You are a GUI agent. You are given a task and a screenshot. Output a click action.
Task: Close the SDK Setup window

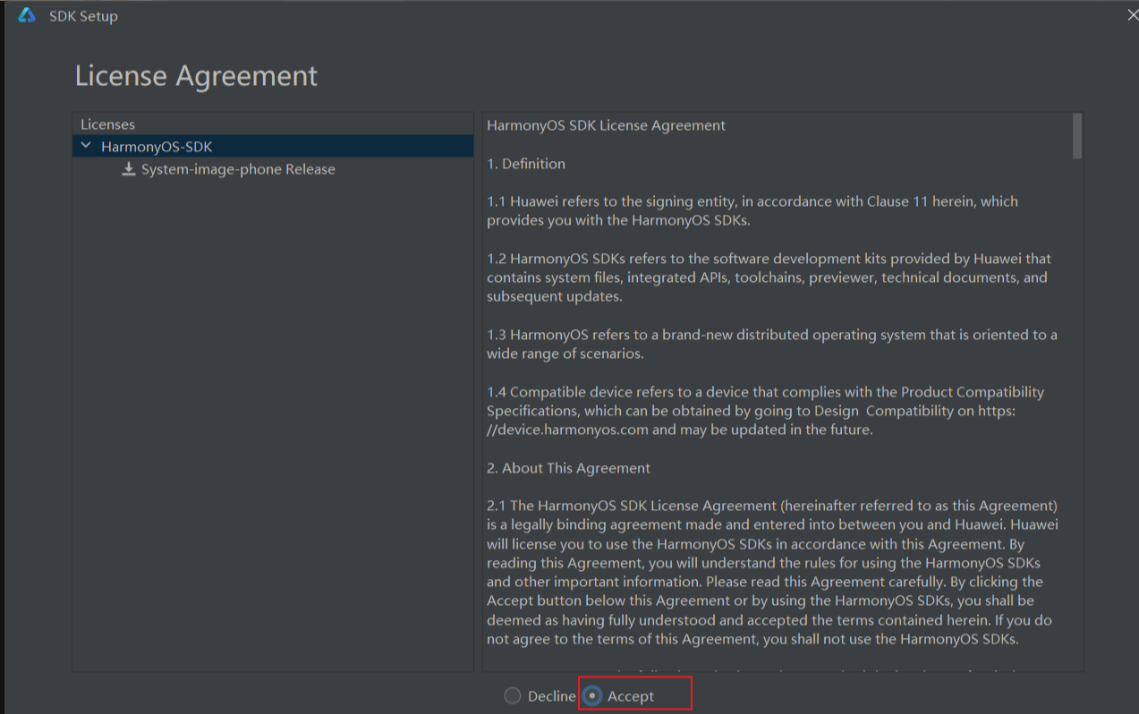pyautogui.click(x=1132, y=15)
